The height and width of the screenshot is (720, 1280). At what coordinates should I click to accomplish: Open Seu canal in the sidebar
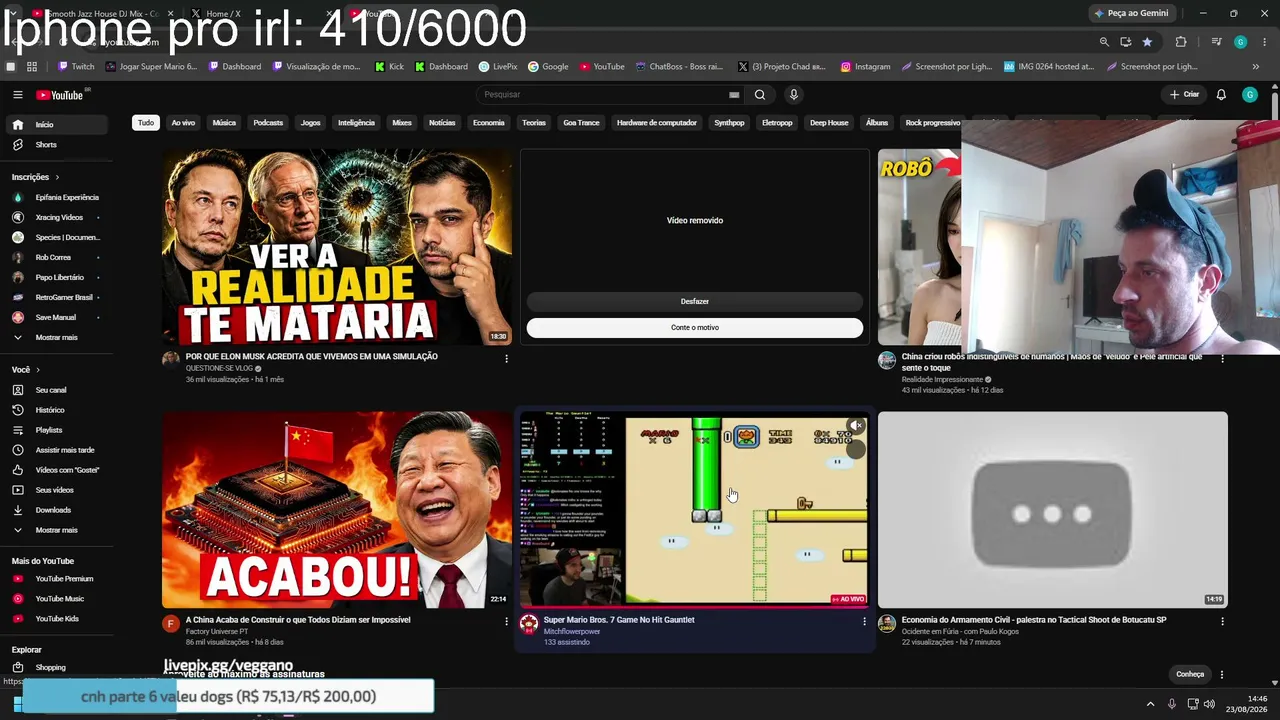coord(55,390)
